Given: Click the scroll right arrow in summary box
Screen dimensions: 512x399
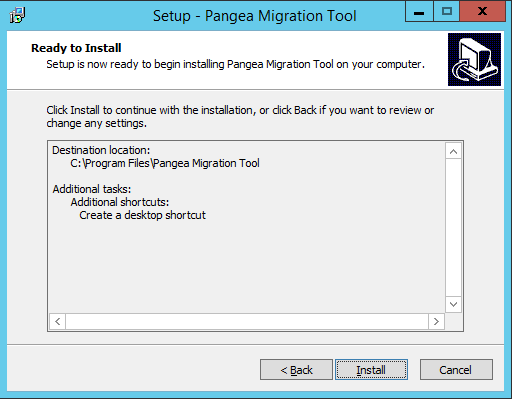Looking at the screenshot, I should 436,322.
